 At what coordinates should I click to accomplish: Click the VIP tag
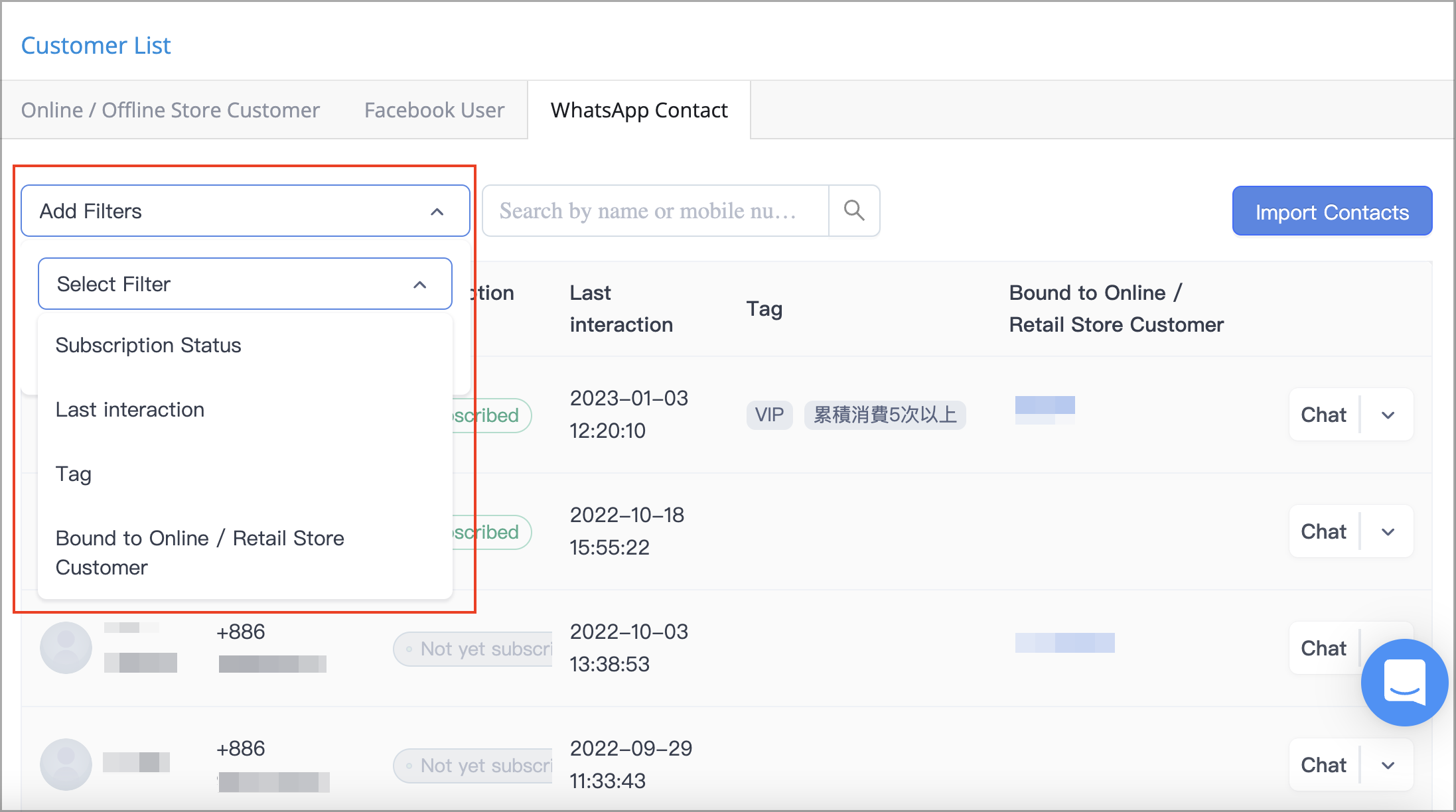pyautogui.click(x=769, y=415)
